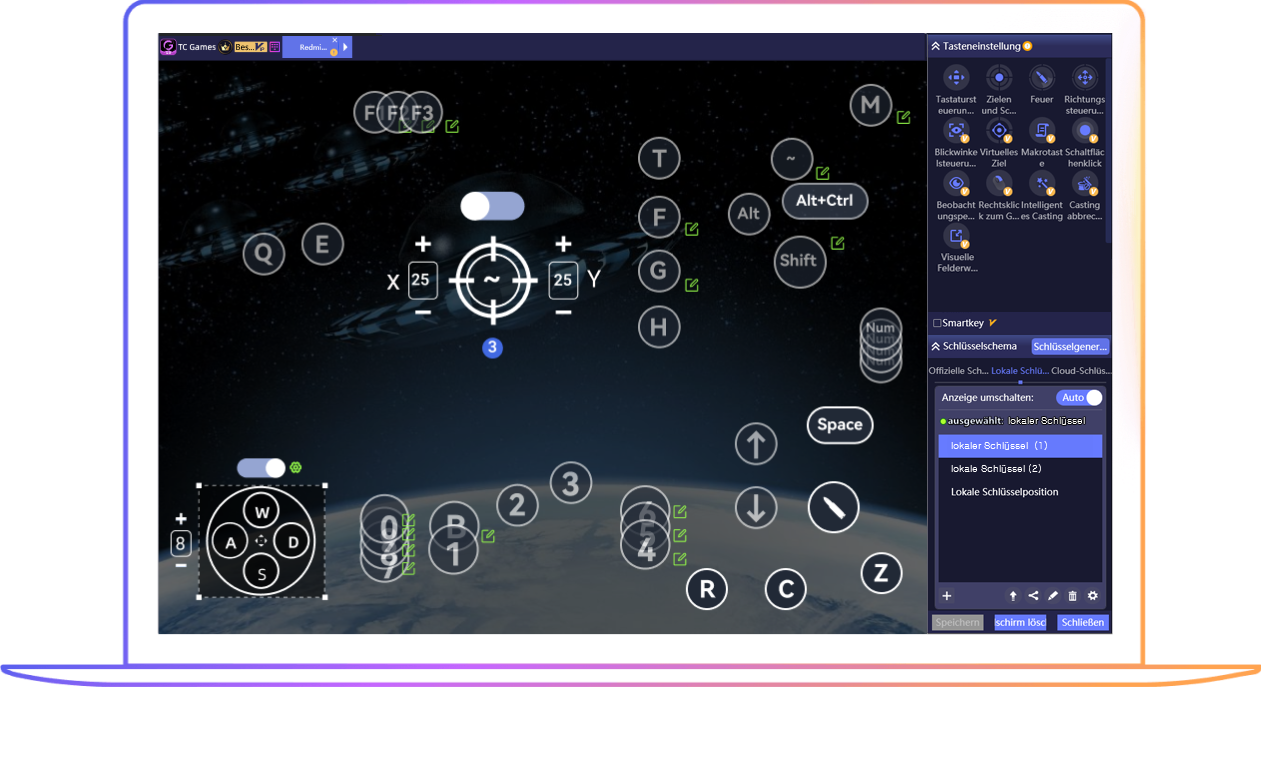This screenshot has width=1261, height=769.
Task: Decrease Y sensitivity with minus
Action: click(563, 314)
